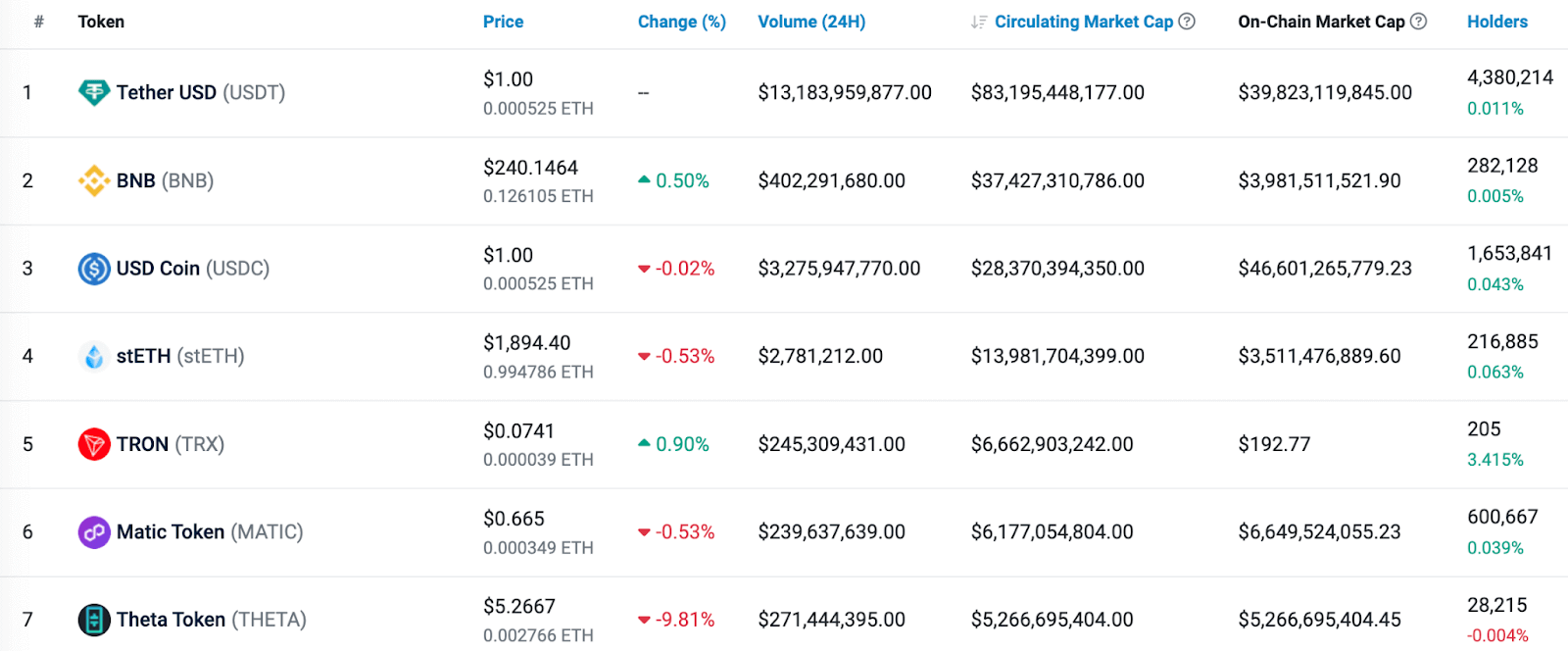Open the On-Chain Market Cap help icon
Screen dimensions: 1568x651
[x=1418, y=22]
